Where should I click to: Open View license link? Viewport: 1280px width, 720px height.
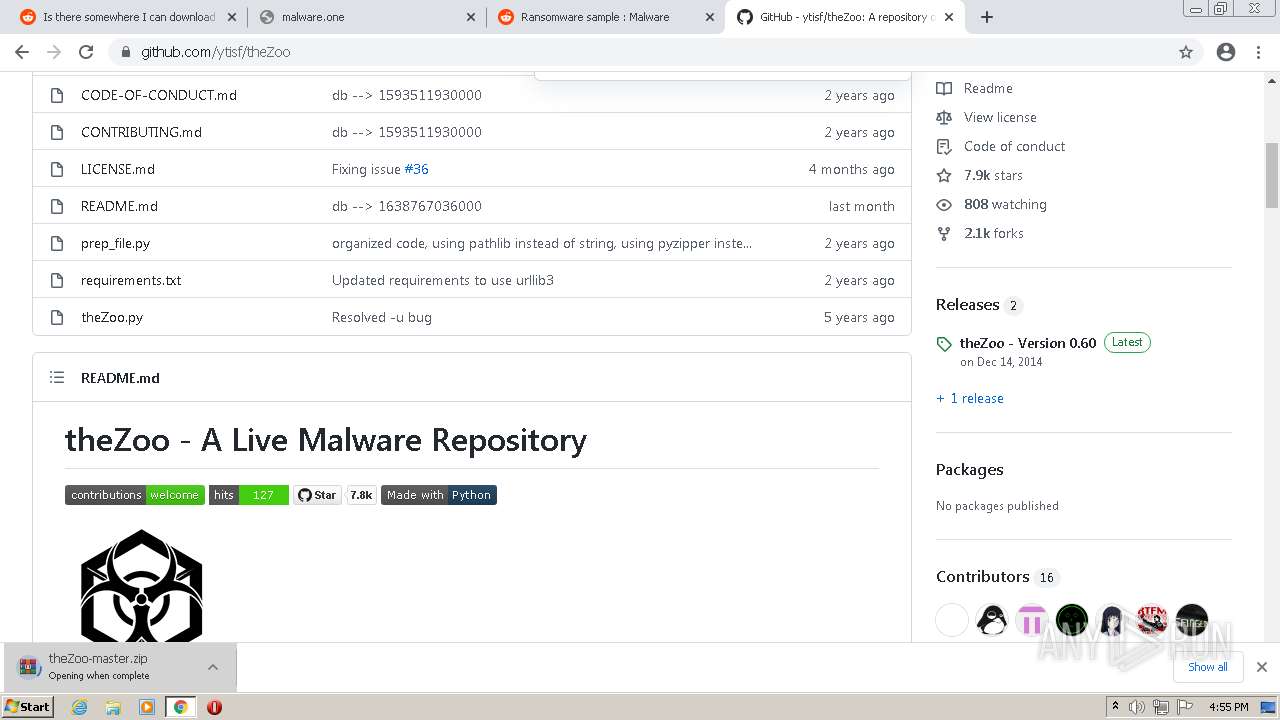986,117
